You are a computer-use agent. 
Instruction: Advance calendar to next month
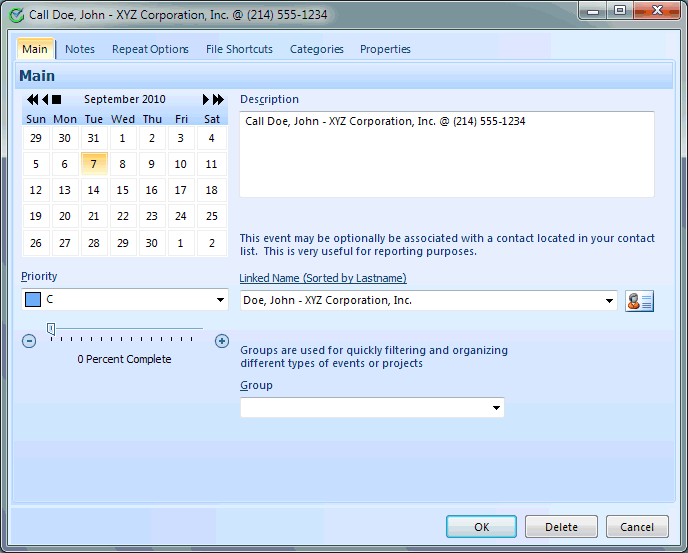pyautogui.click(x=205, y=100)
